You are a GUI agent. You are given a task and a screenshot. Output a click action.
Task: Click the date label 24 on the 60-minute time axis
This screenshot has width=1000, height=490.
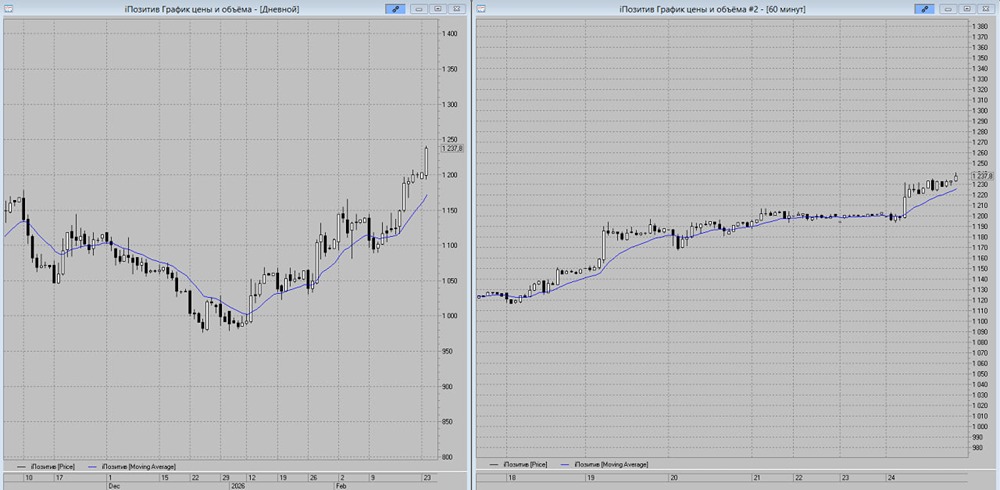point(890,477)
